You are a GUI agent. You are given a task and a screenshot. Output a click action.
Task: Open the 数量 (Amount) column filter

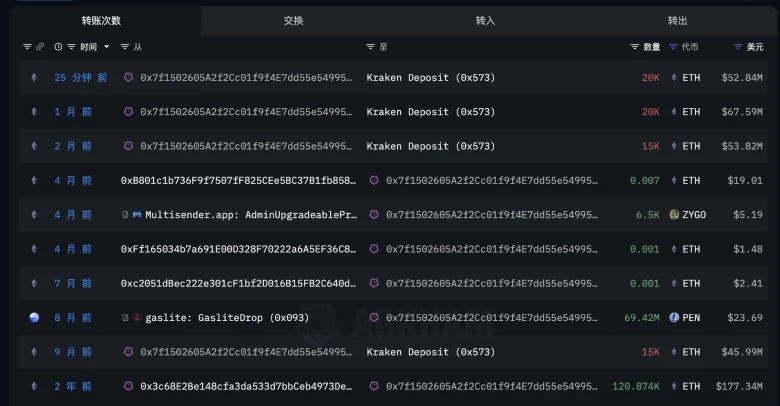point(635,47)
